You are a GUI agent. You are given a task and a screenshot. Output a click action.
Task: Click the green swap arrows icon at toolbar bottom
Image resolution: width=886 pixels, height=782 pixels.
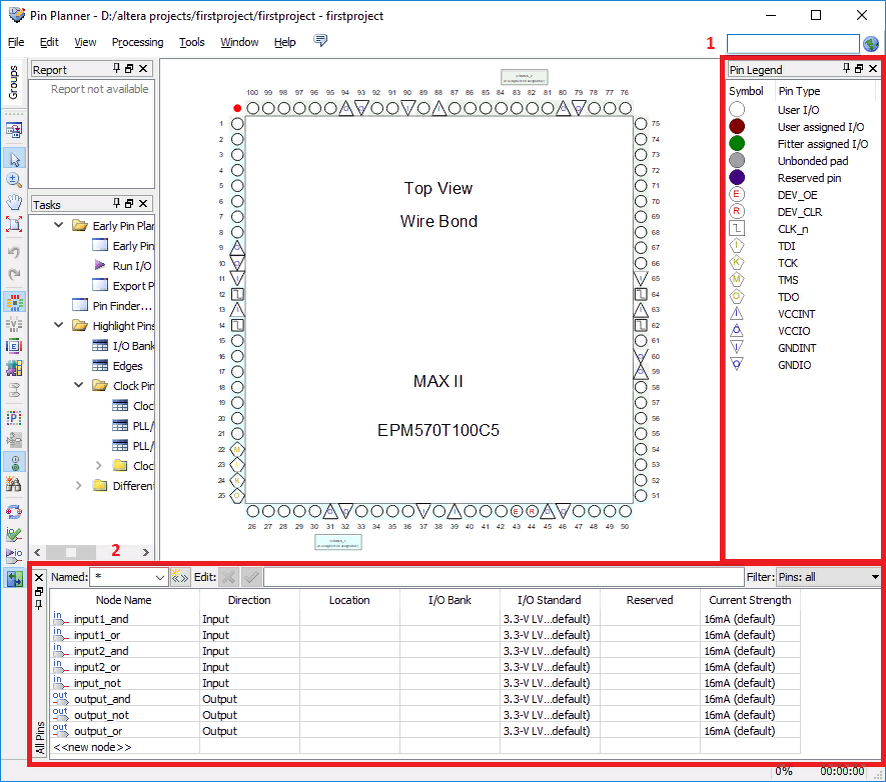(x=14, y=578)
